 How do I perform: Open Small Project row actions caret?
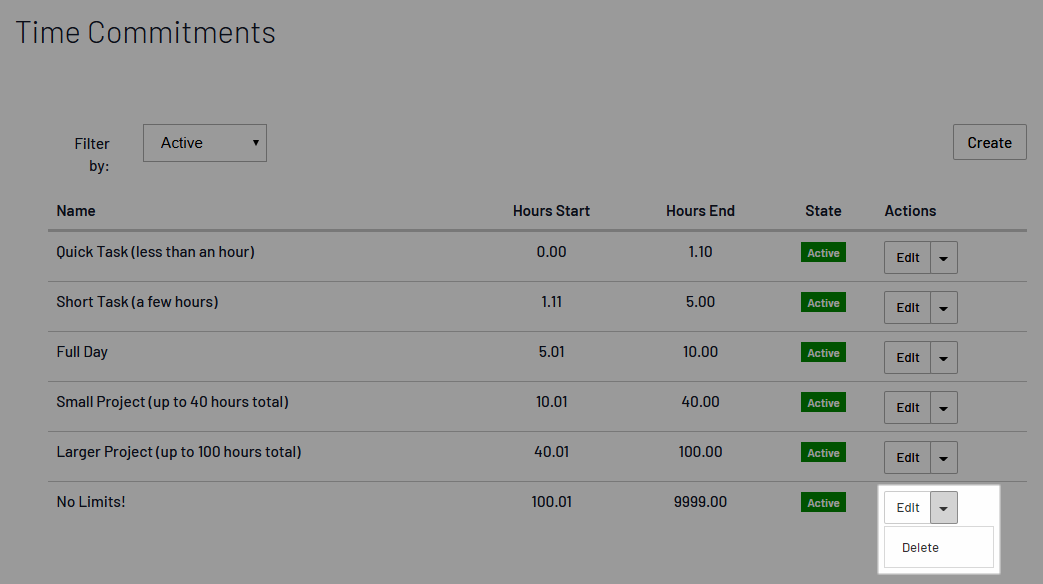pos(944,408)
